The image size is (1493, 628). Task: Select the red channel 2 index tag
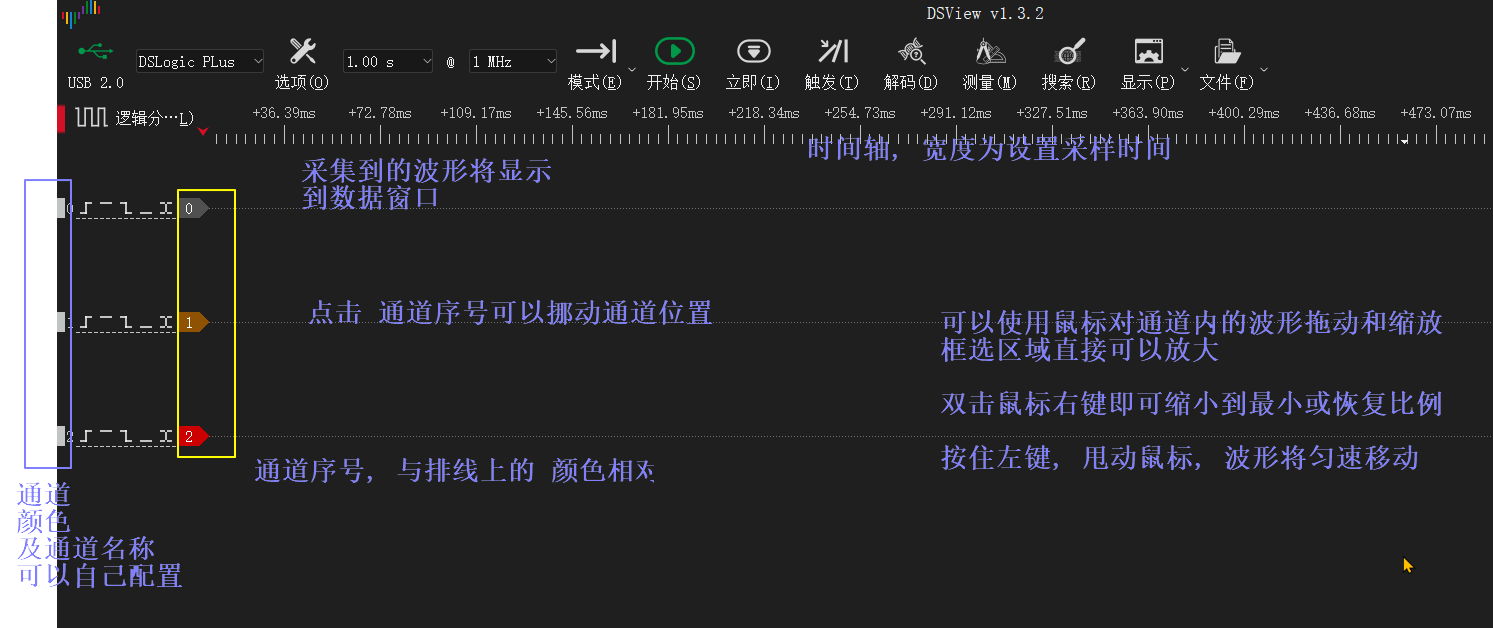pos(194,436)
